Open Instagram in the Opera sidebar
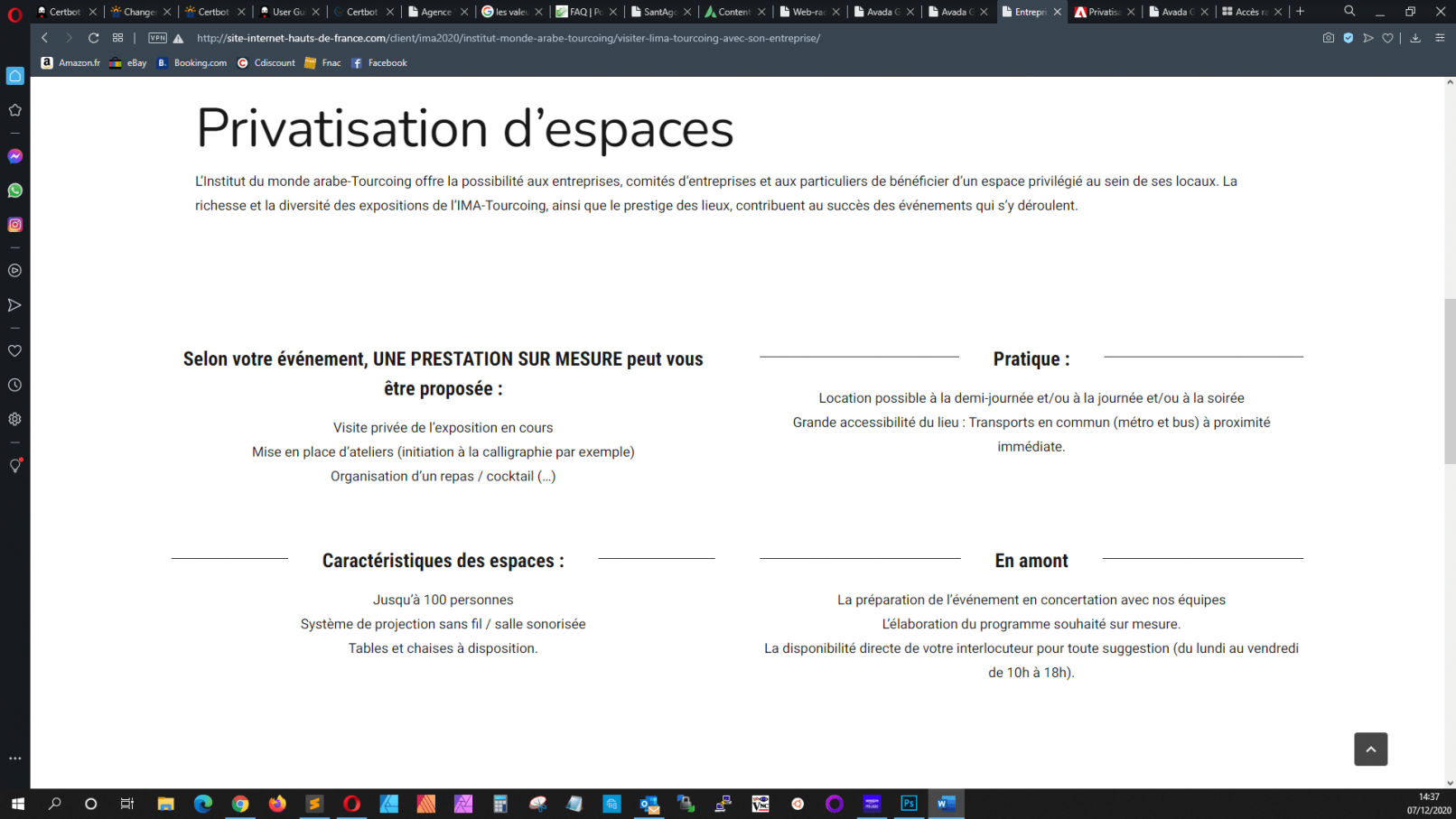Image resolution: width=1456 pixels, height=819 pixels. [x=15, y=225]
